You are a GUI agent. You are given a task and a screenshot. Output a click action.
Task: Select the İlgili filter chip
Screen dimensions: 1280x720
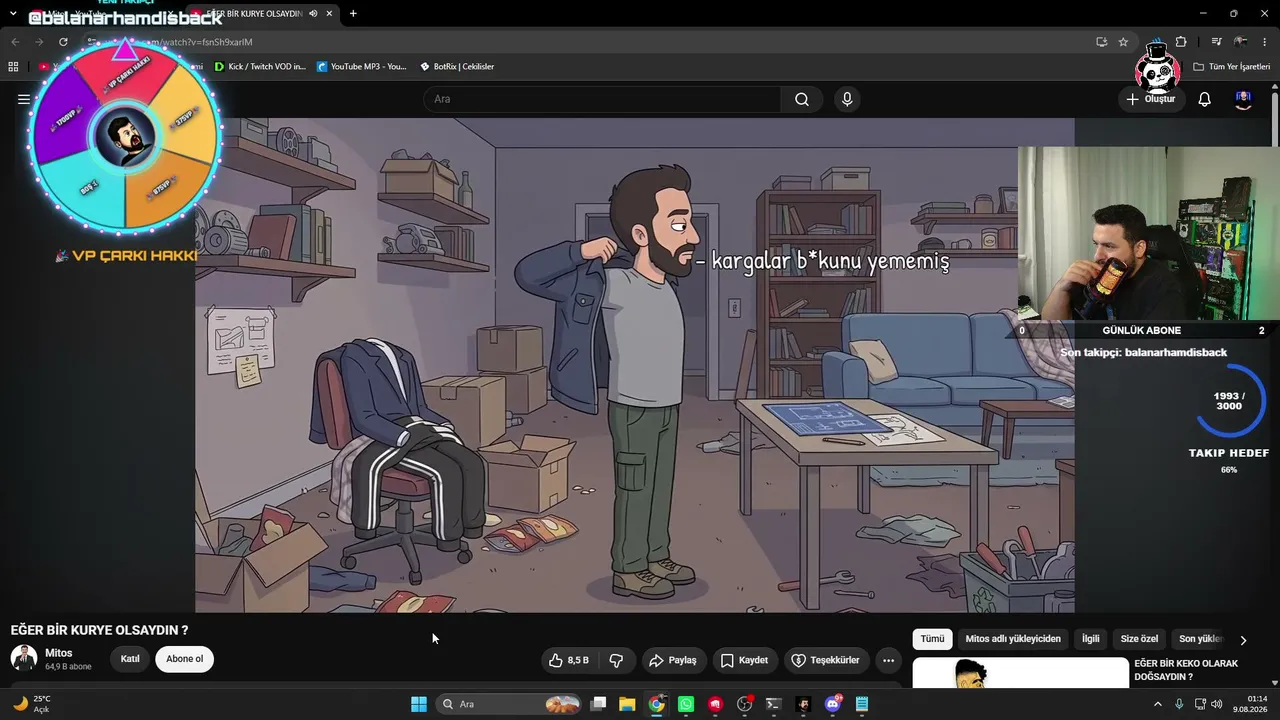(1090, 639)
